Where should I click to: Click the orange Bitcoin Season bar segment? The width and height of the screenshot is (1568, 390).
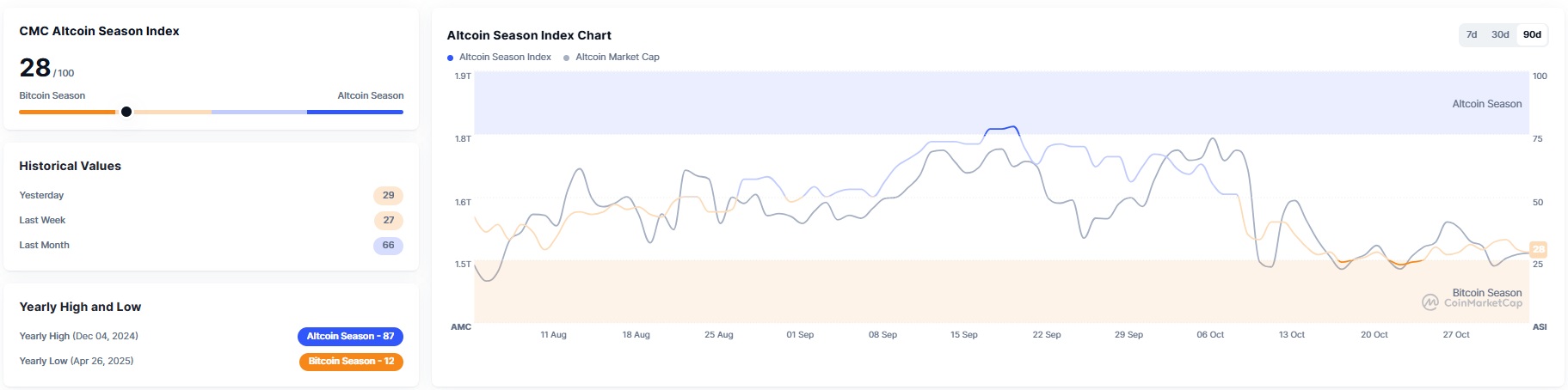66,112
